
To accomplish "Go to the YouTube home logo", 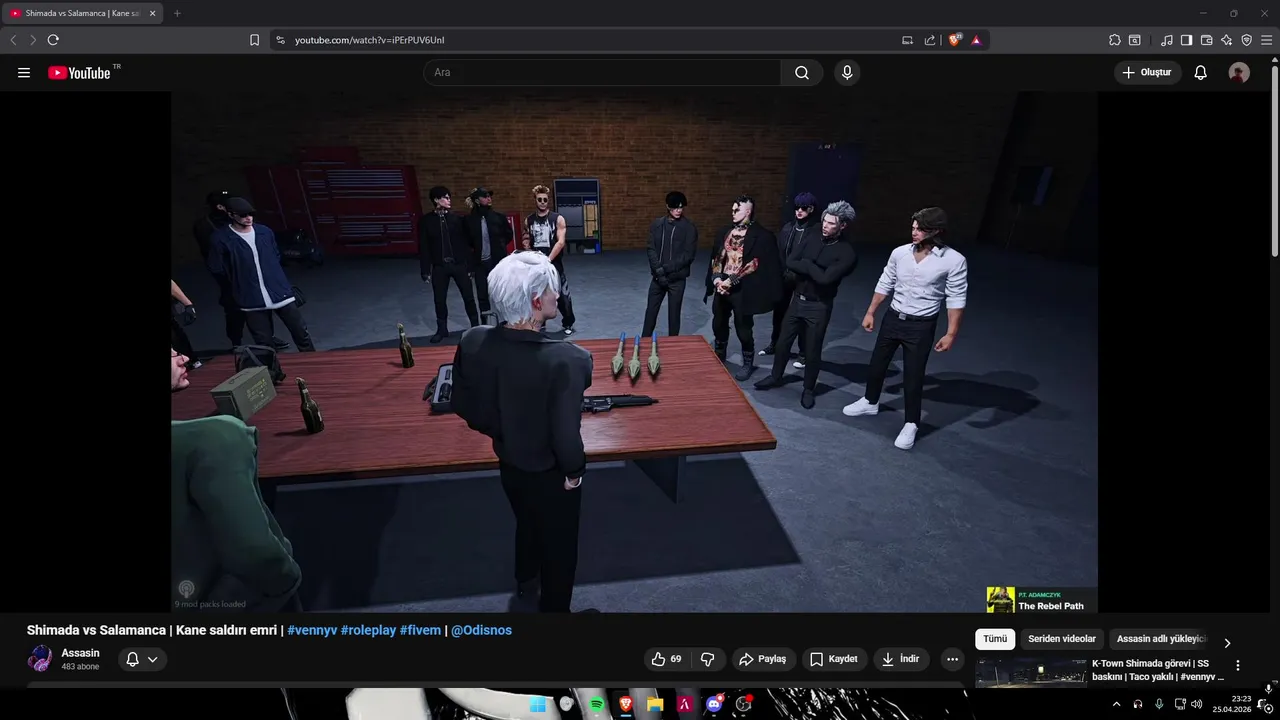I will 79,72.
